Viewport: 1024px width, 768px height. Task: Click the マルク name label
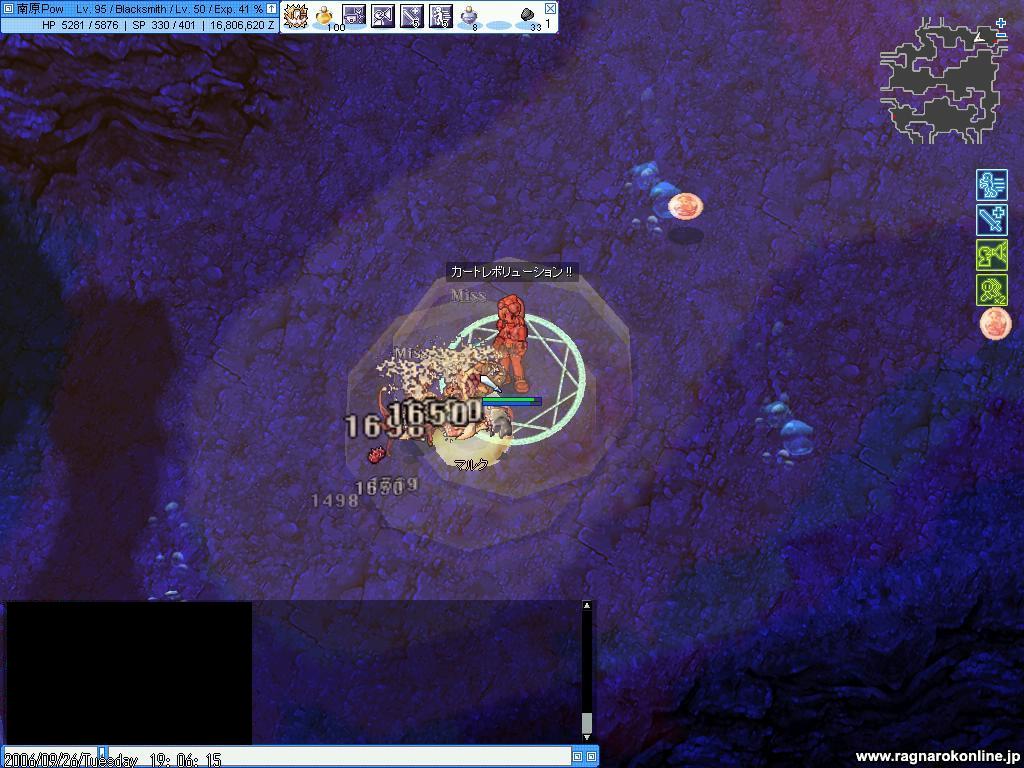click(x=471, y=464)
